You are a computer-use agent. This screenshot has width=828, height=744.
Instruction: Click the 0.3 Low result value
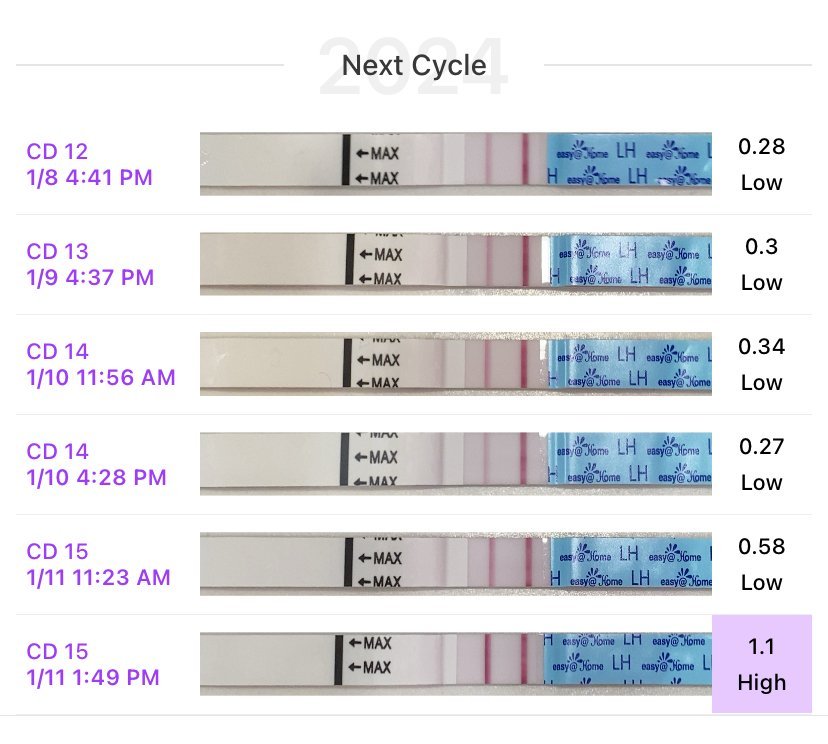click(761, 265)
